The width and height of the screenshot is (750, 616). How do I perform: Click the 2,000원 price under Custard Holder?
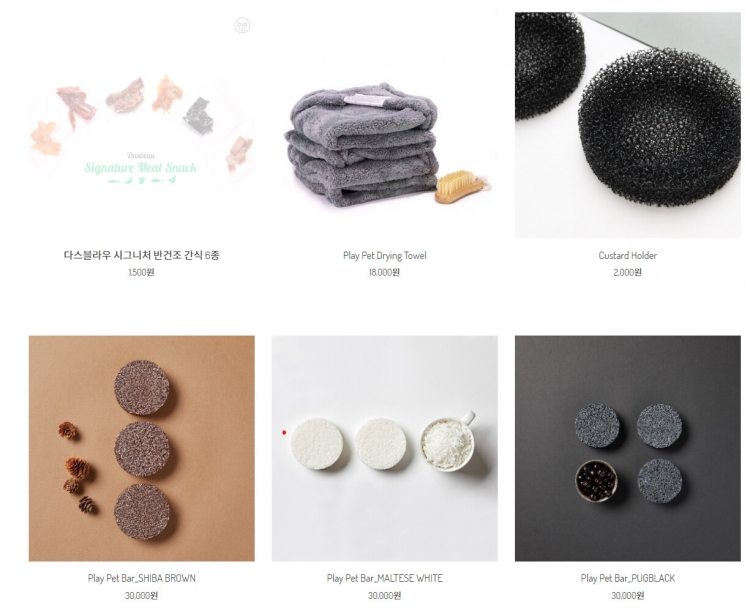(628, 273)
